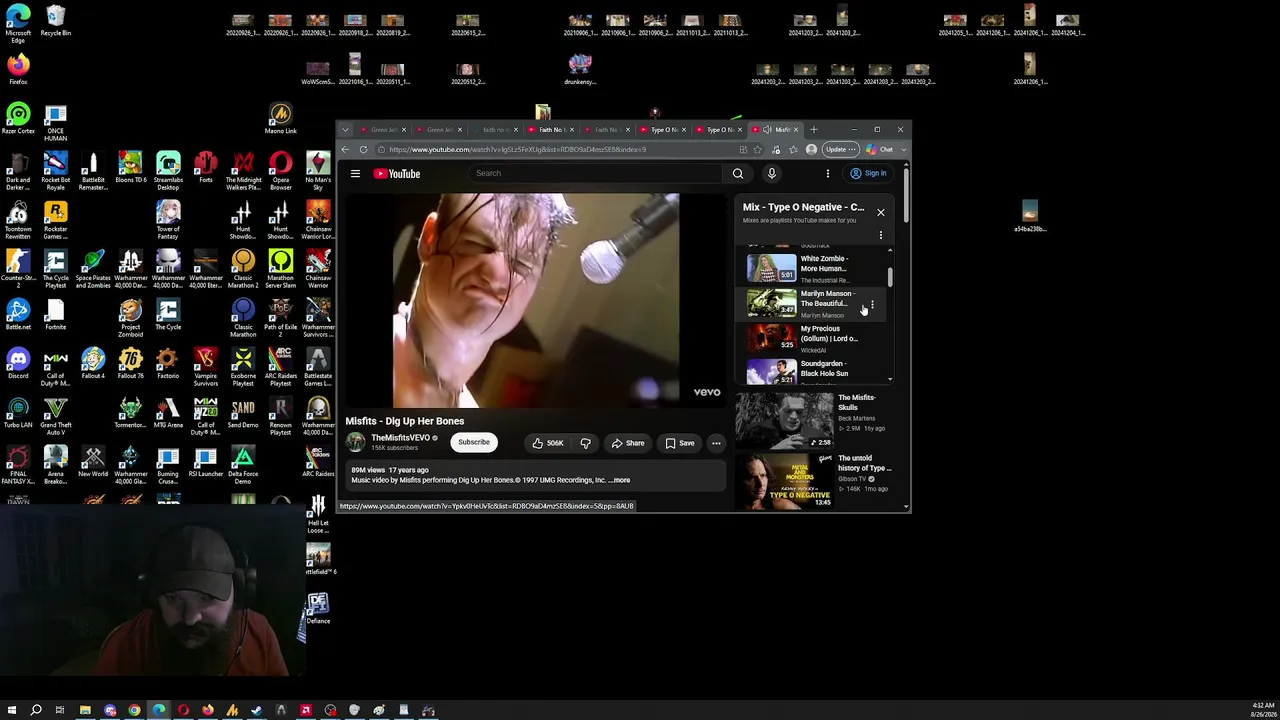Select the Factorio desktop shortcut
The width and height of the screenshot is (1280, 720).
[168, 364]
